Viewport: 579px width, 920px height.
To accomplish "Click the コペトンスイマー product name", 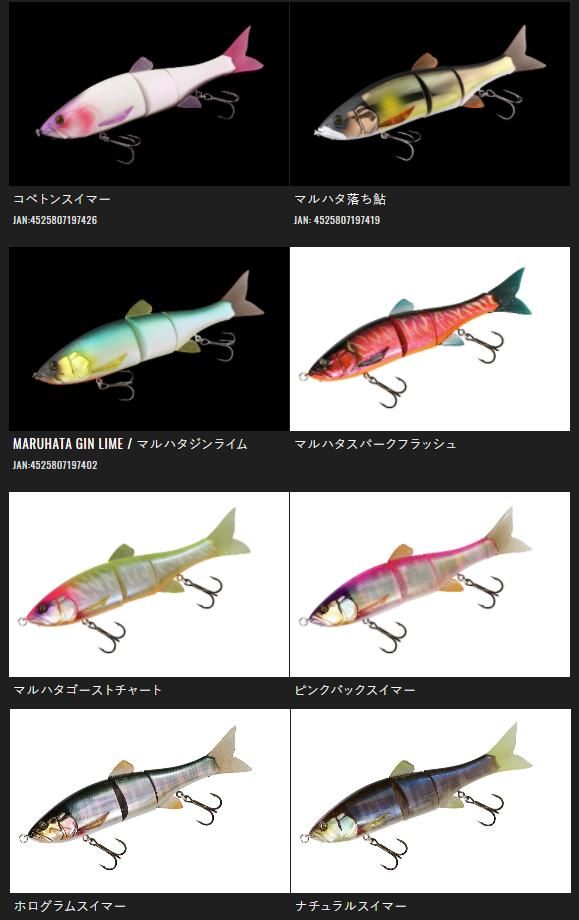I will [62, 199].
